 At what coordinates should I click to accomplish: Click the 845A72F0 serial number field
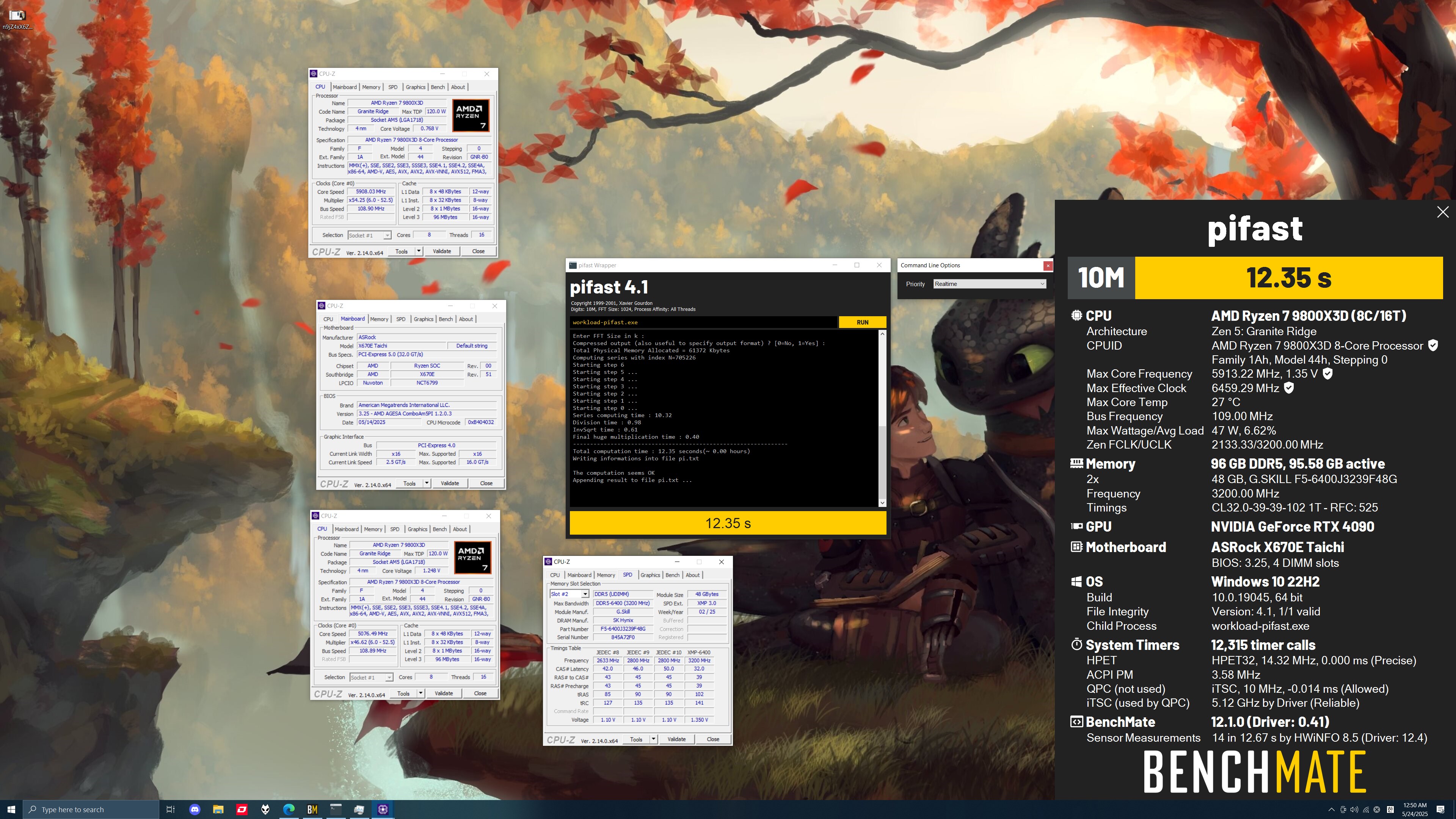pos(622,637)
